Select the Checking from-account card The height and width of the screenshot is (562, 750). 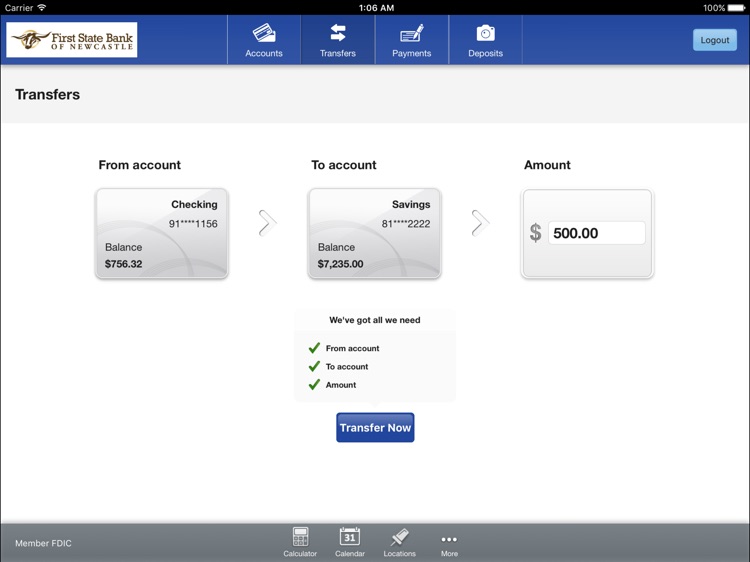162,233
